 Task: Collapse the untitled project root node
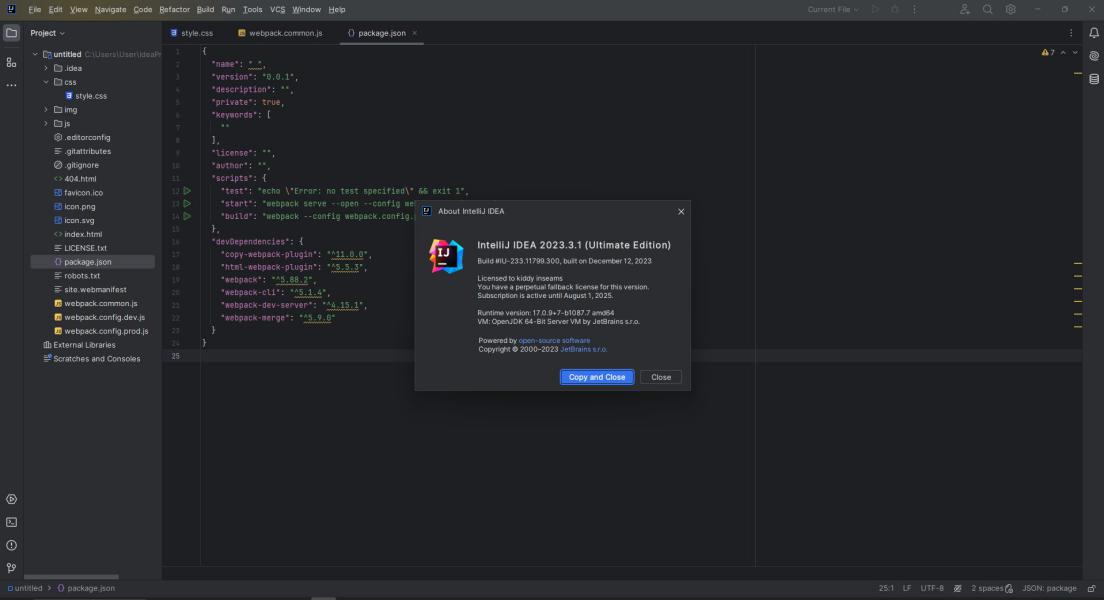coord(35,54)
